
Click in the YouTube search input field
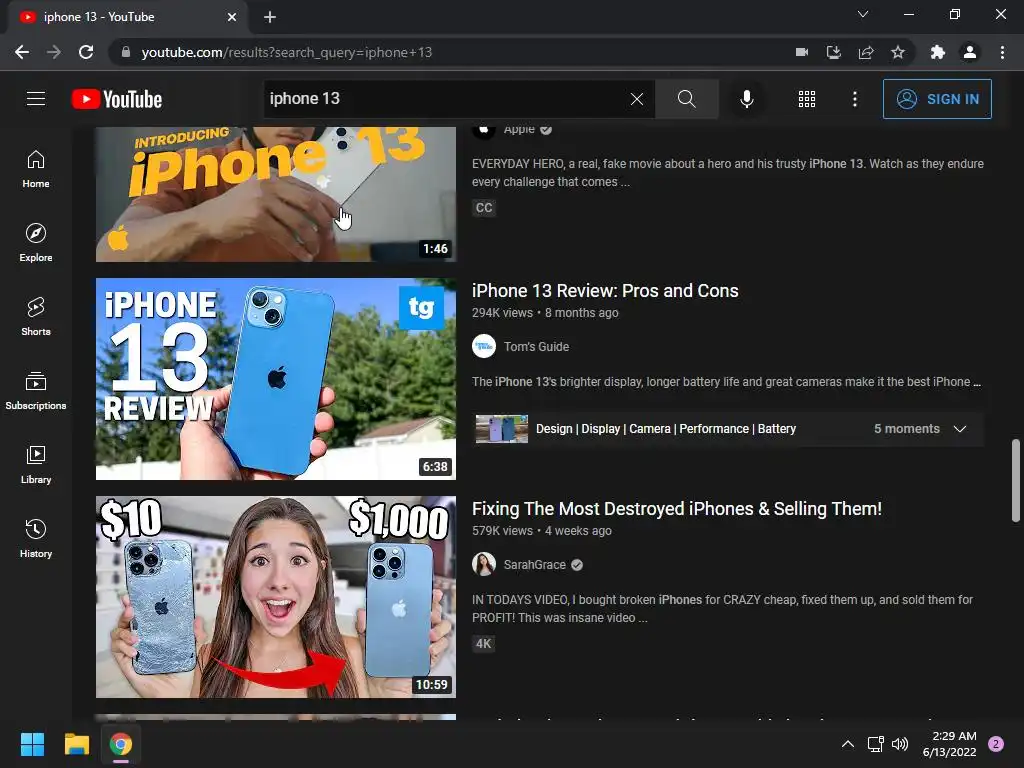click(445, 99)
